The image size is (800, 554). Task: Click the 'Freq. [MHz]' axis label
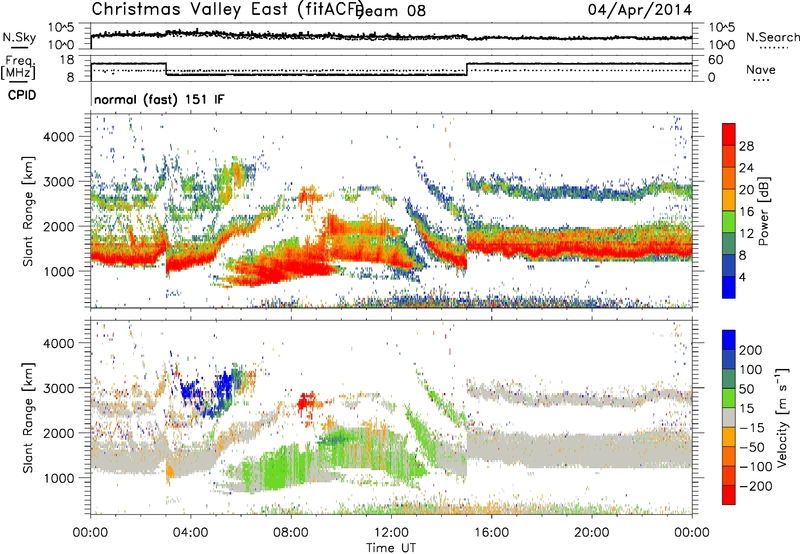tap(18, 68)
